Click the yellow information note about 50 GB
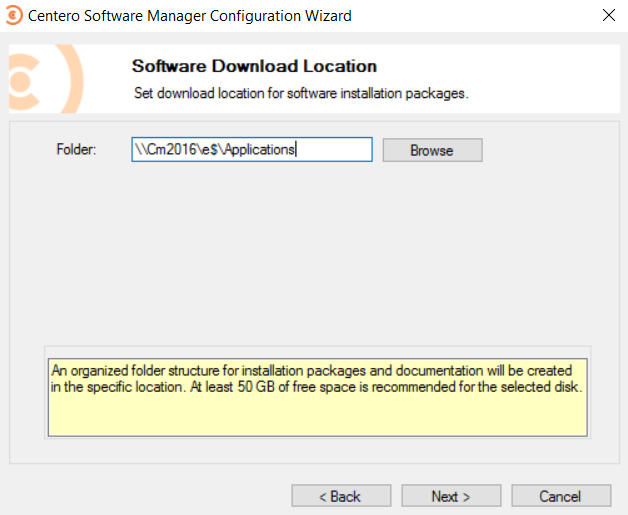The height and width of the screenshot is (515, 628). pos(318,397)
